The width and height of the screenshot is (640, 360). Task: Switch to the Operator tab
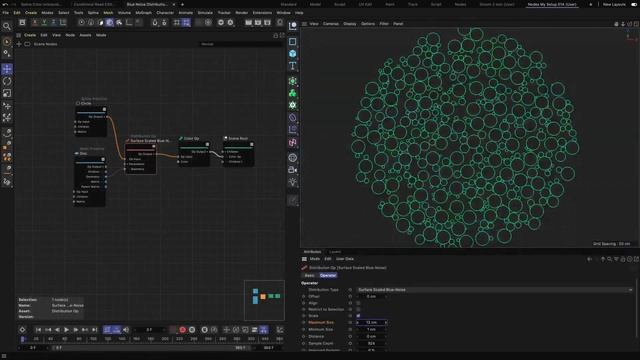(x=328, y=276)
